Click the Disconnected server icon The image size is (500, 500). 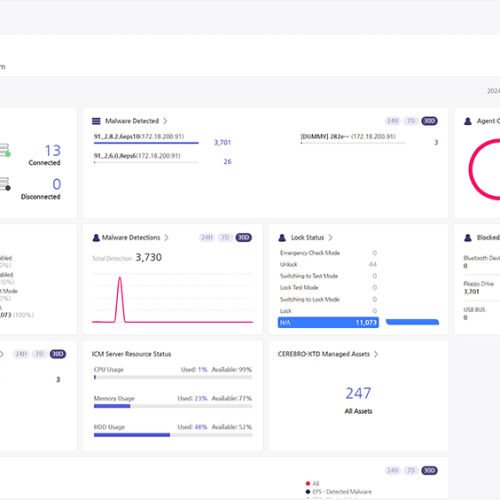pos(5,184)
